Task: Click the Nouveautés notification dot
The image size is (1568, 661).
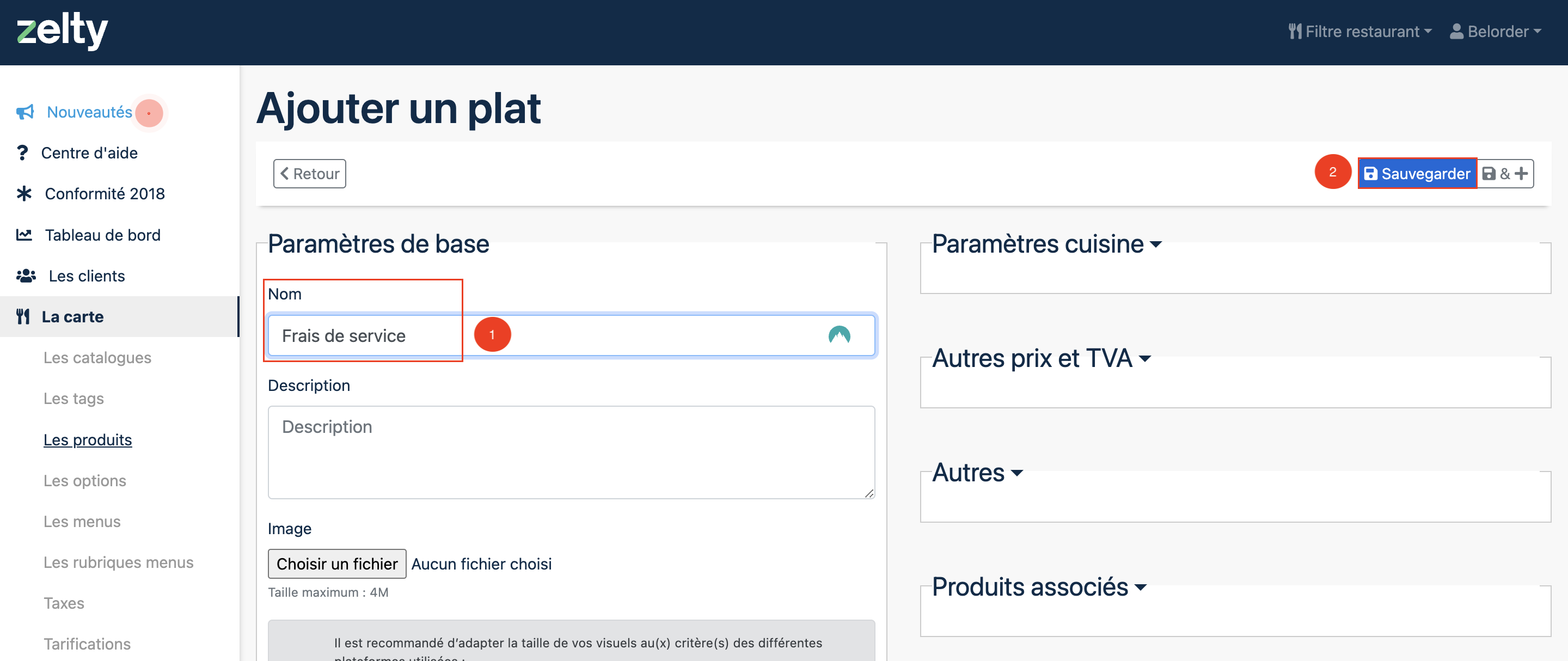Action: point(149,113)
